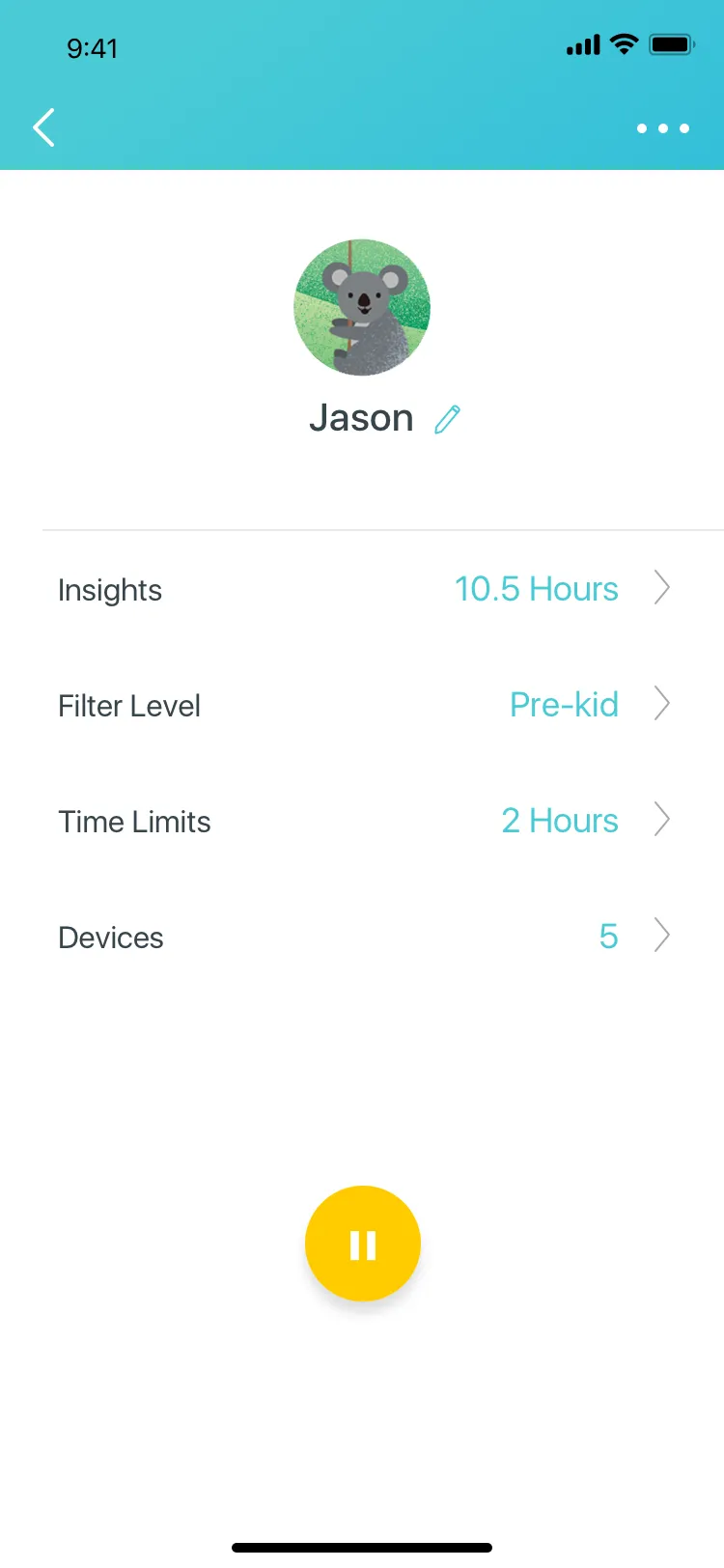Open the Devices label
Screen dimensions: 724x1568
point(111,938)
